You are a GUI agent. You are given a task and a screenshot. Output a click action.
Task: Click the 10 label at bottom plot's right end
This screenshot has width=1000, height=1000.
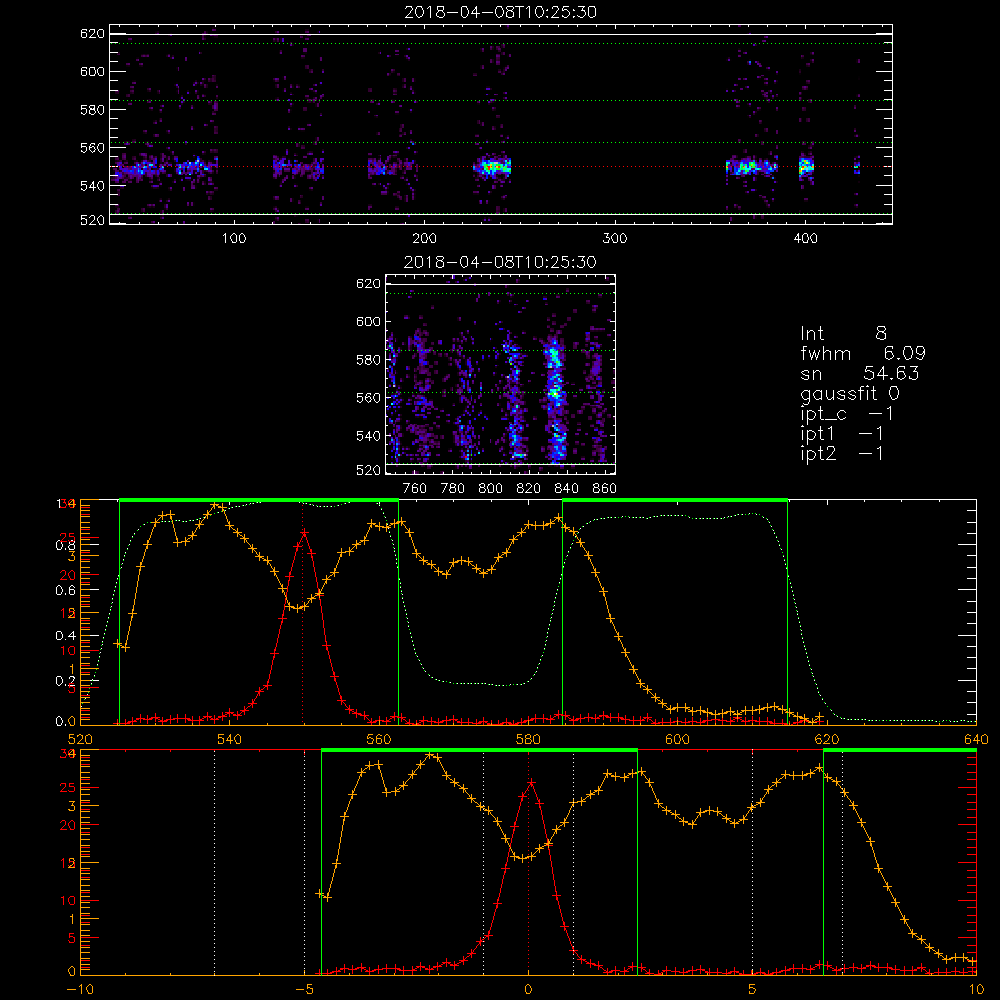point(976,990)
